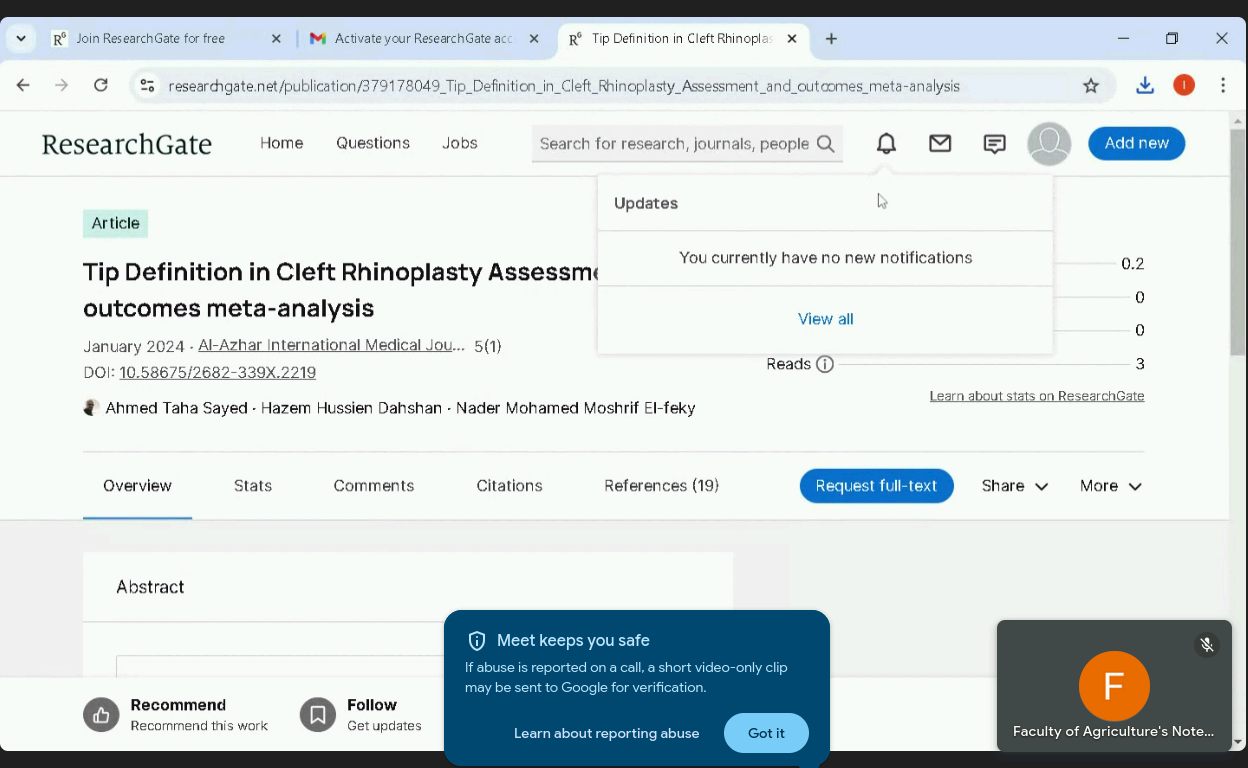Click the Article type badge
Image resolution: width=1248 pixels, height=768 pixels.
point(115,224)
